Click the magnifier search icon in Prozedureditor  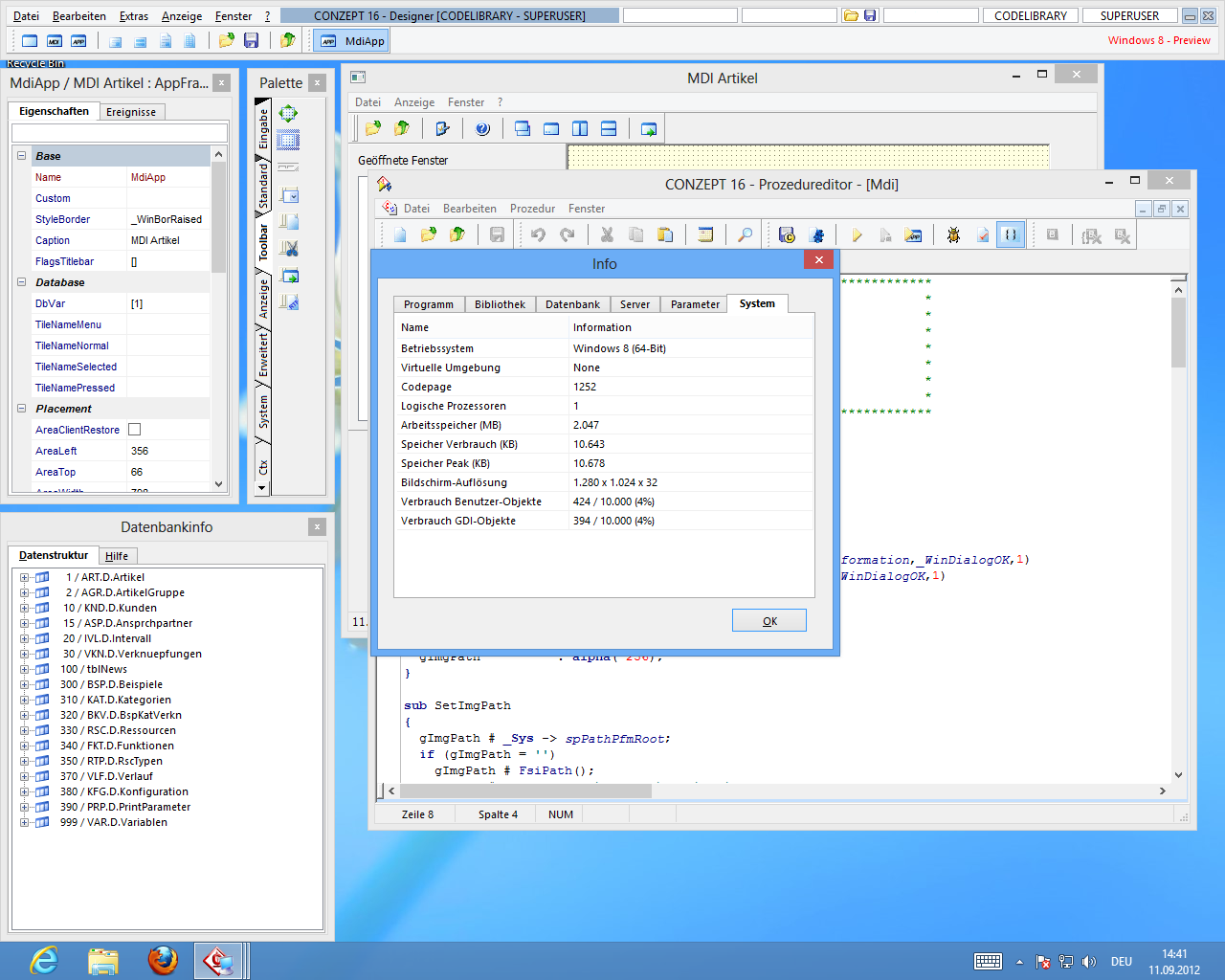click(745, 234)
